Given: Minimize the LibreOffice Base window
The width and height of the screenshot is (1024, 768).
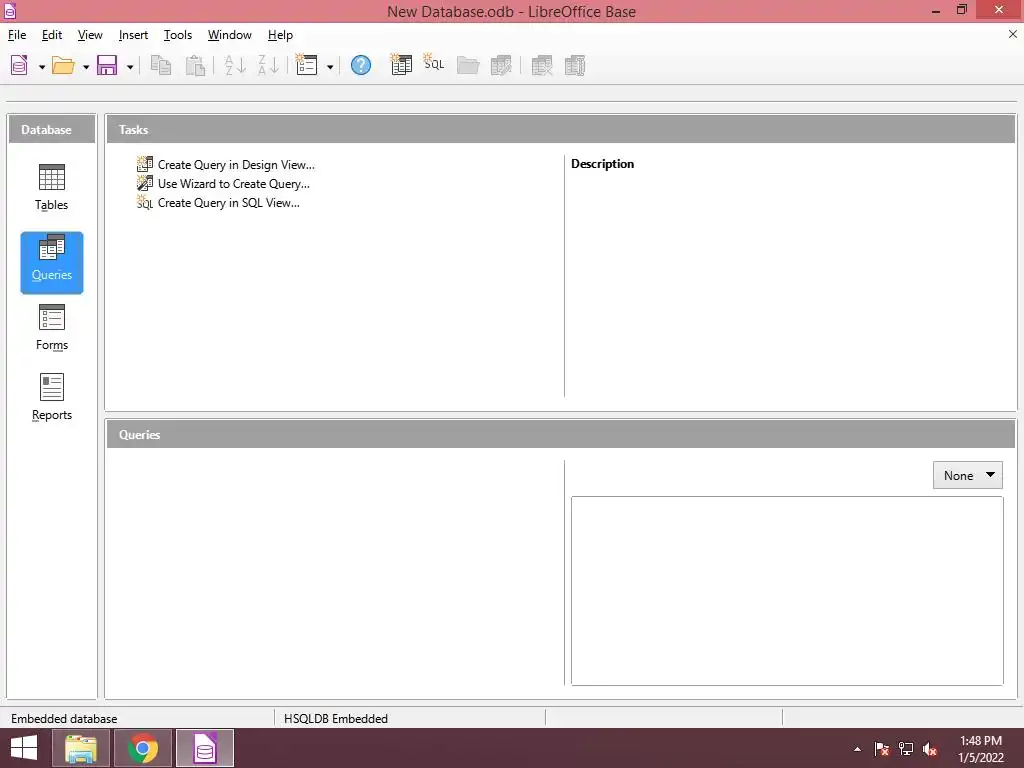Looking at the screenshot, I should point(936,10).
